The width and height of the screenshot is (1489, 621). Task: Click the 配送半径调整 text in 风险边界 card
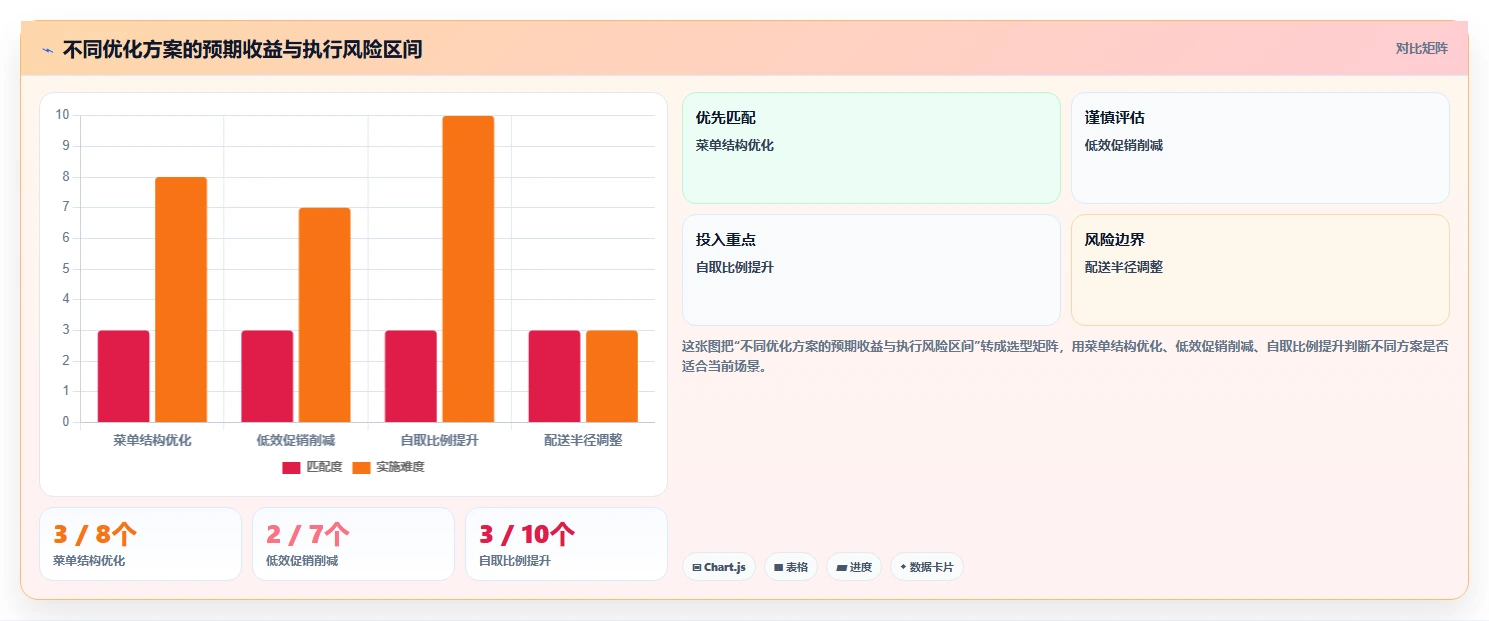coord(1124,267)
